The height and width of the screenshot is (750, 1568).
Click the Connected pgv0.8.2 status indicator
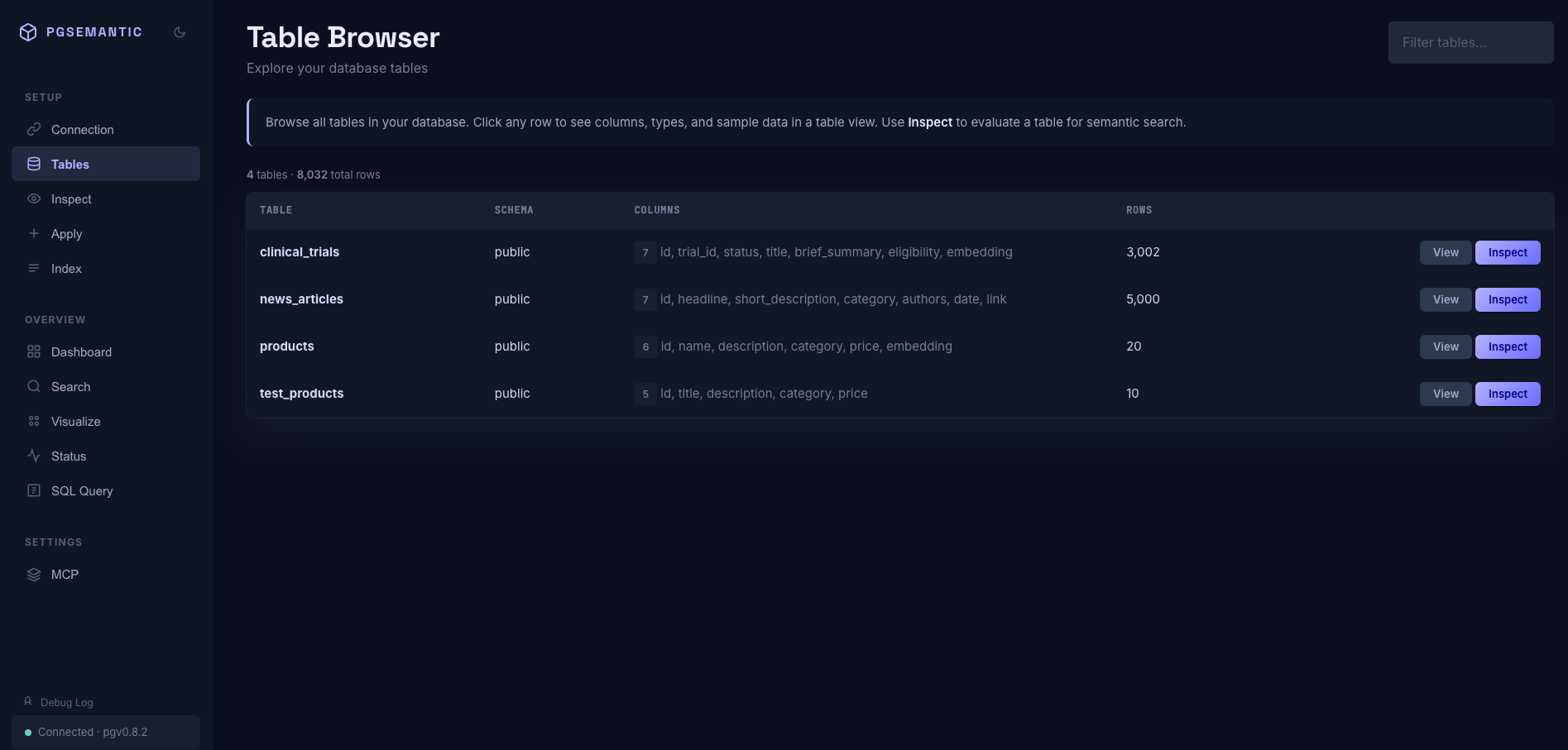click(91, 732)
